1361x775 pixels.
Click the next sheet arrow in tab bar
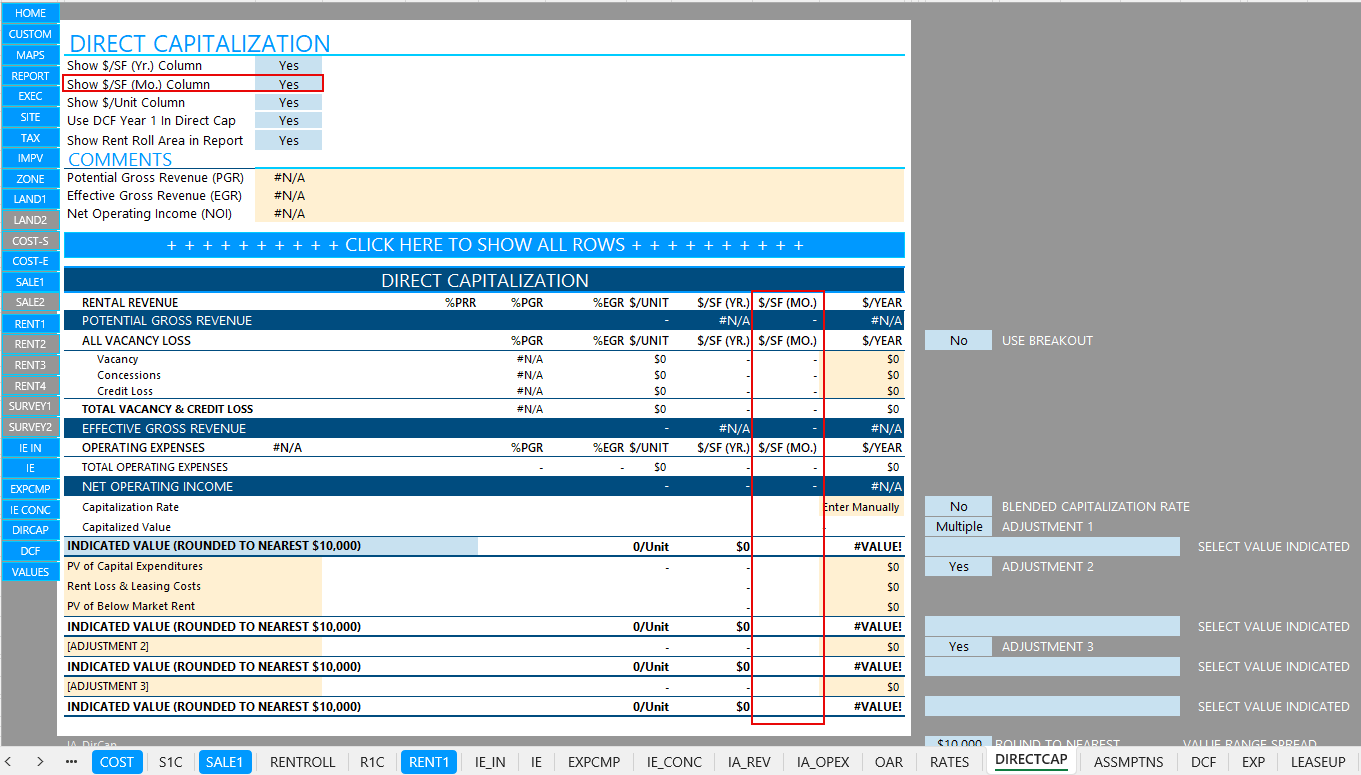40,761
